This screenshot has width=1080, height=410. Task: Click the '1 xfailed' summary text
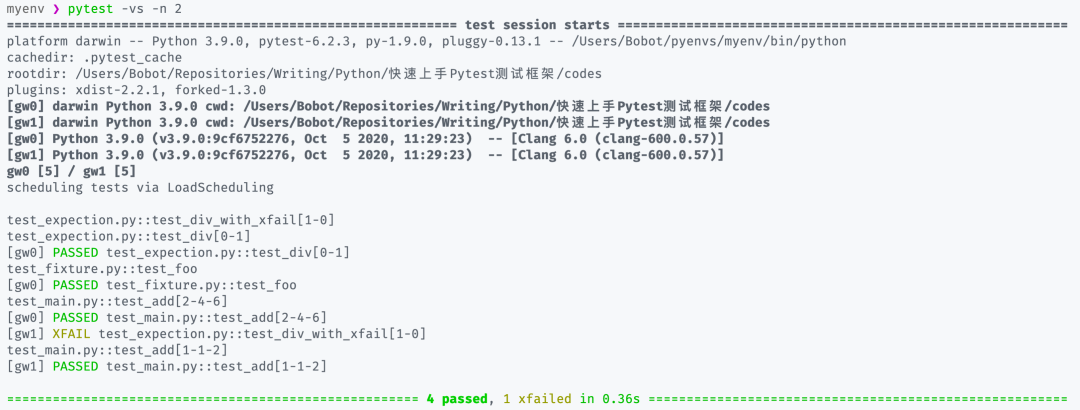(x=536, y=398)
